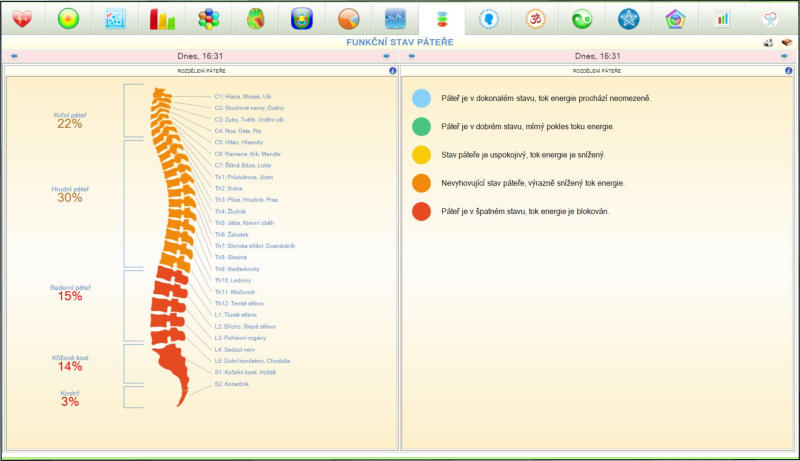Open the orange Om symbol icon
The image size is (800, 461).
(535, 18)
